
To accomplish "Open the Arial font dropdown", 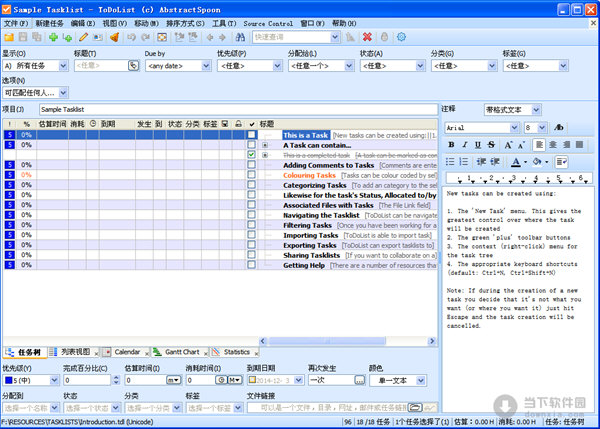I will click(x=482, y=127).
